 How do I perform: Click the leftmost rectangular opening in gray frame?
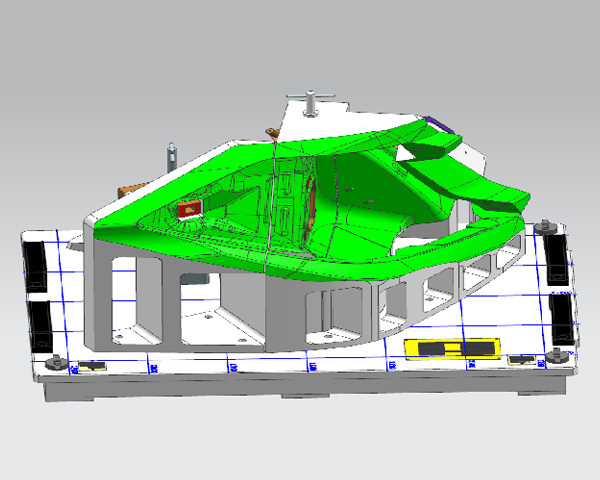pyautogui.click(x=132, y=290)
